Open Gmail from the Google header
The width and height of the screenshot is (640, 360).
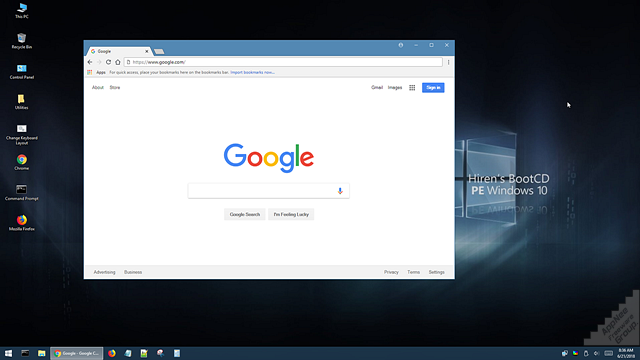pos(377,87)
